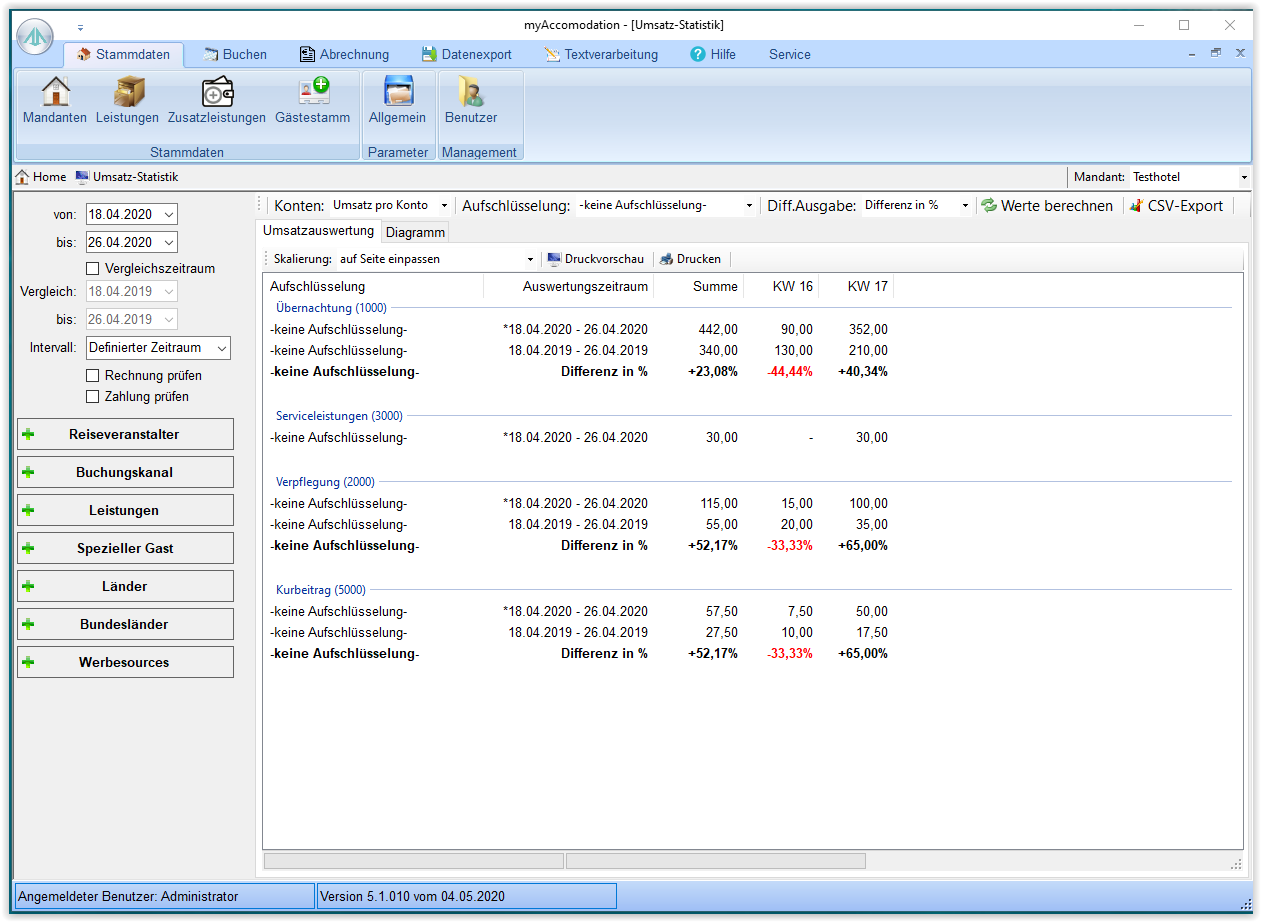Open Zusatzleistungen wallet icon
Image resolution: width=1261 pixels, height=922 pixels.
point(217,92)
